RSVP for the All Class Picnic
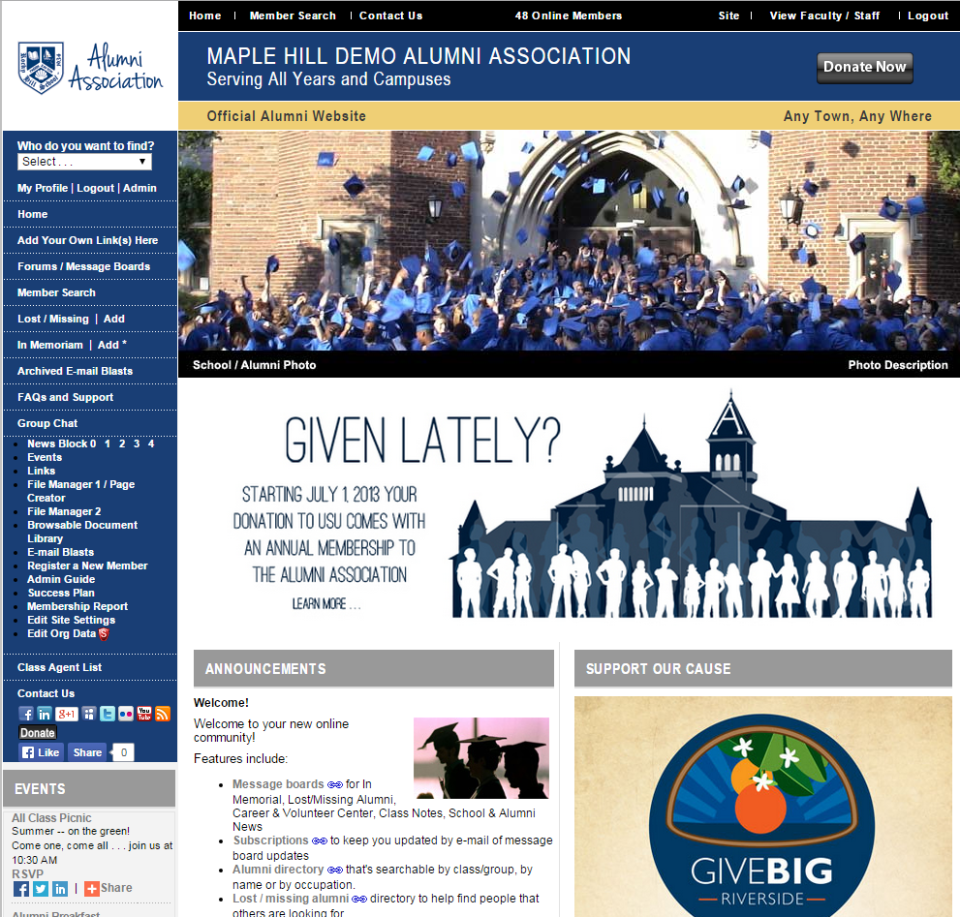Viewport: 960px width, 917px height. point(27,872)
